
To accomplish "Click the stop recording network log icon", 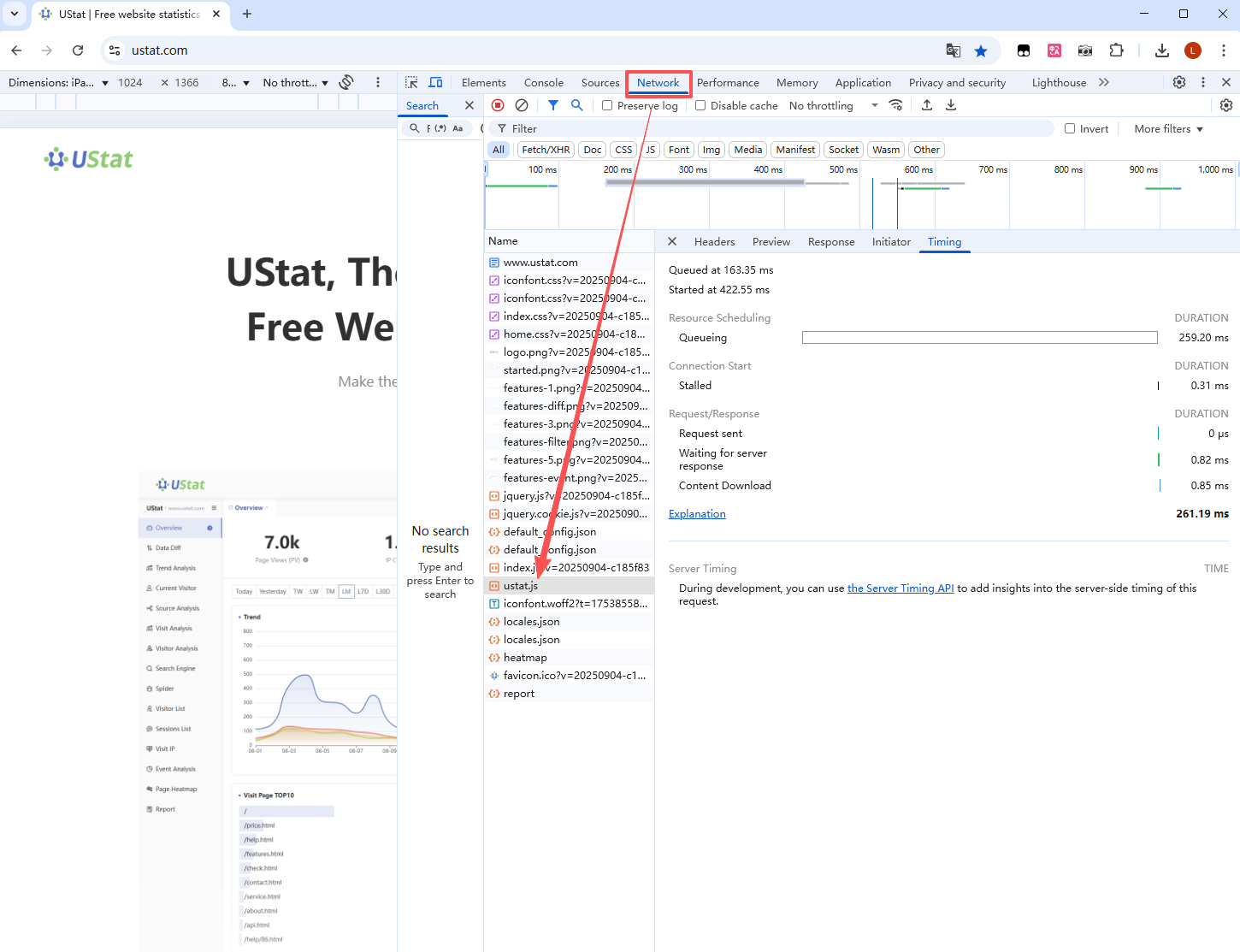I will pyautogui.click(x=498, y=105).
